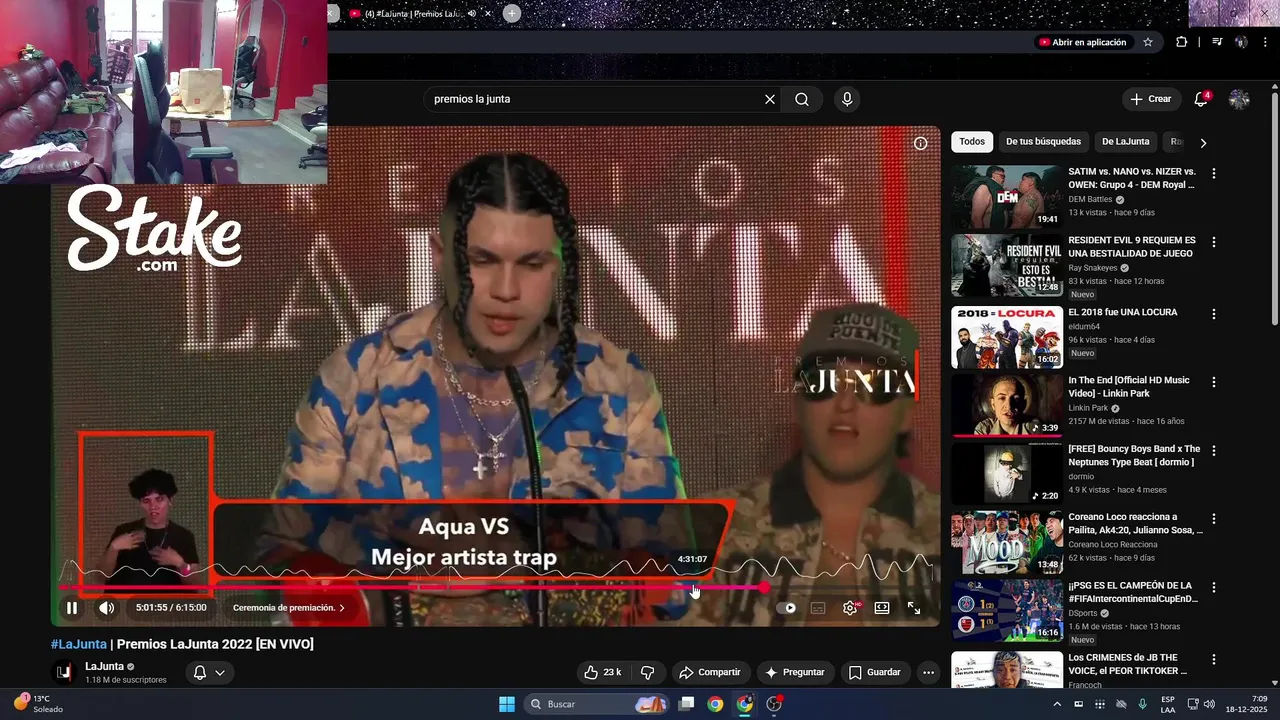This screenshot has width=1280, height=720.
Task: Open the Ceremonia de premiación chapter list
Action: (x=289, y=607)
